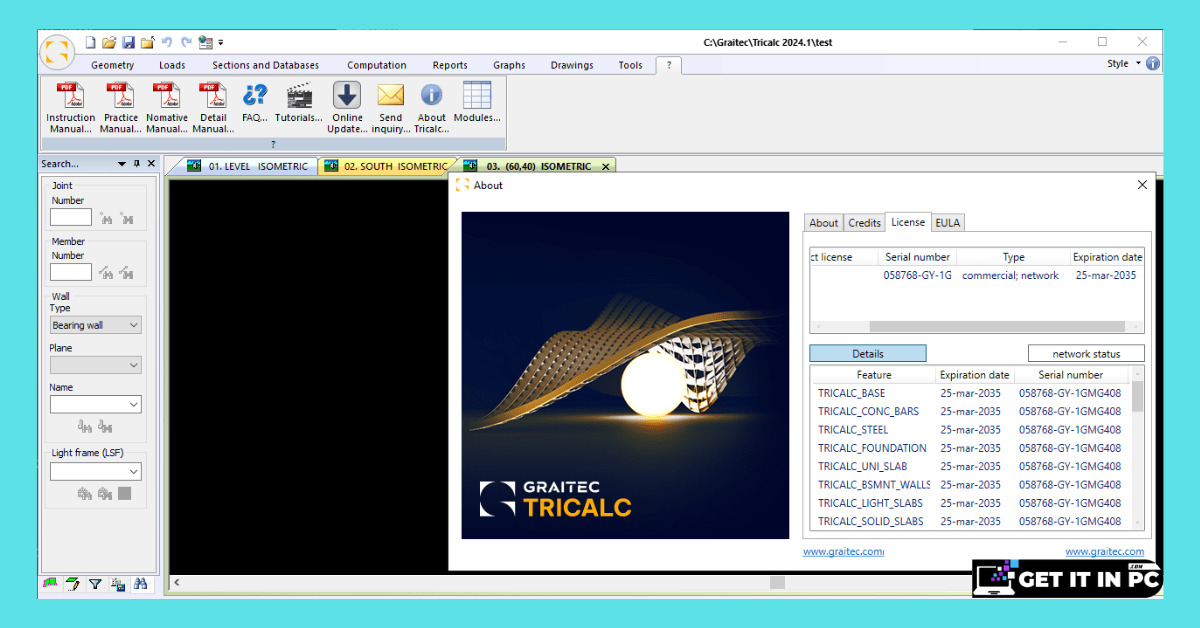Image resolution: width=1200 pixels, height=628 pixels.
Task: Open the right www.graitec.com link
Action: 1104,551
